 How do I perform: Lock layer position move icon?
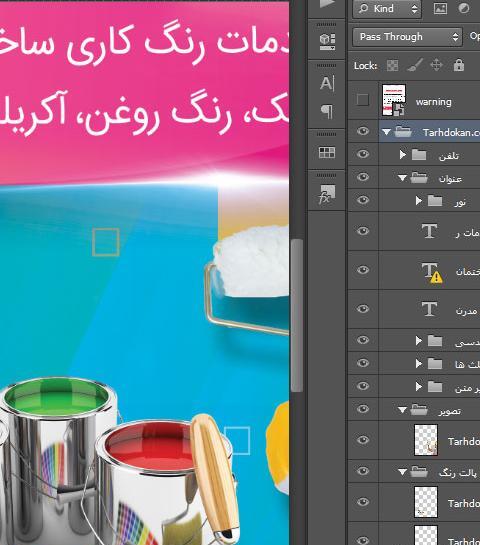436,65
